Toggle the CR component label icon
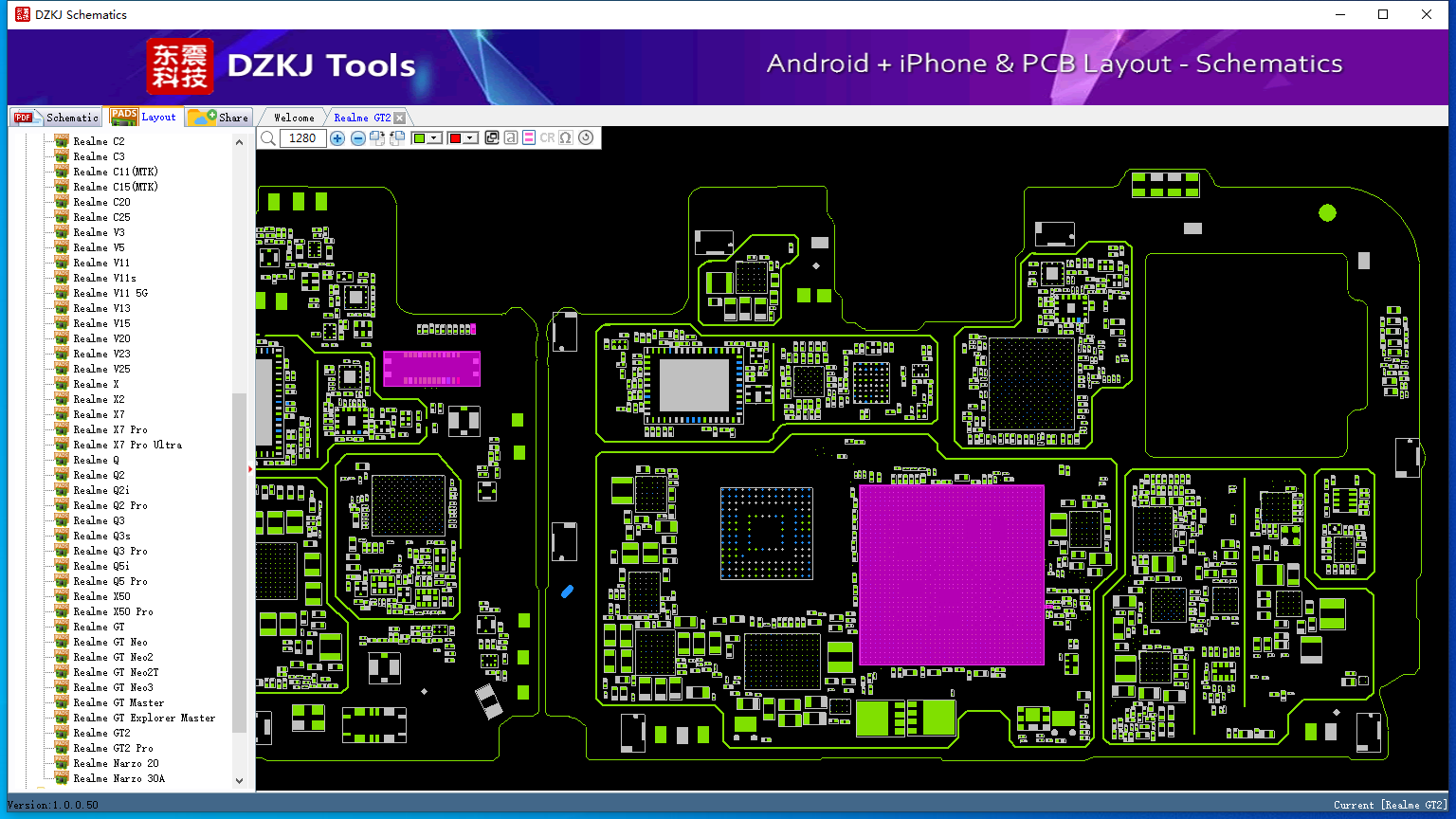Viewport: 1456px width, 819px height. click(x=547, y=137)
